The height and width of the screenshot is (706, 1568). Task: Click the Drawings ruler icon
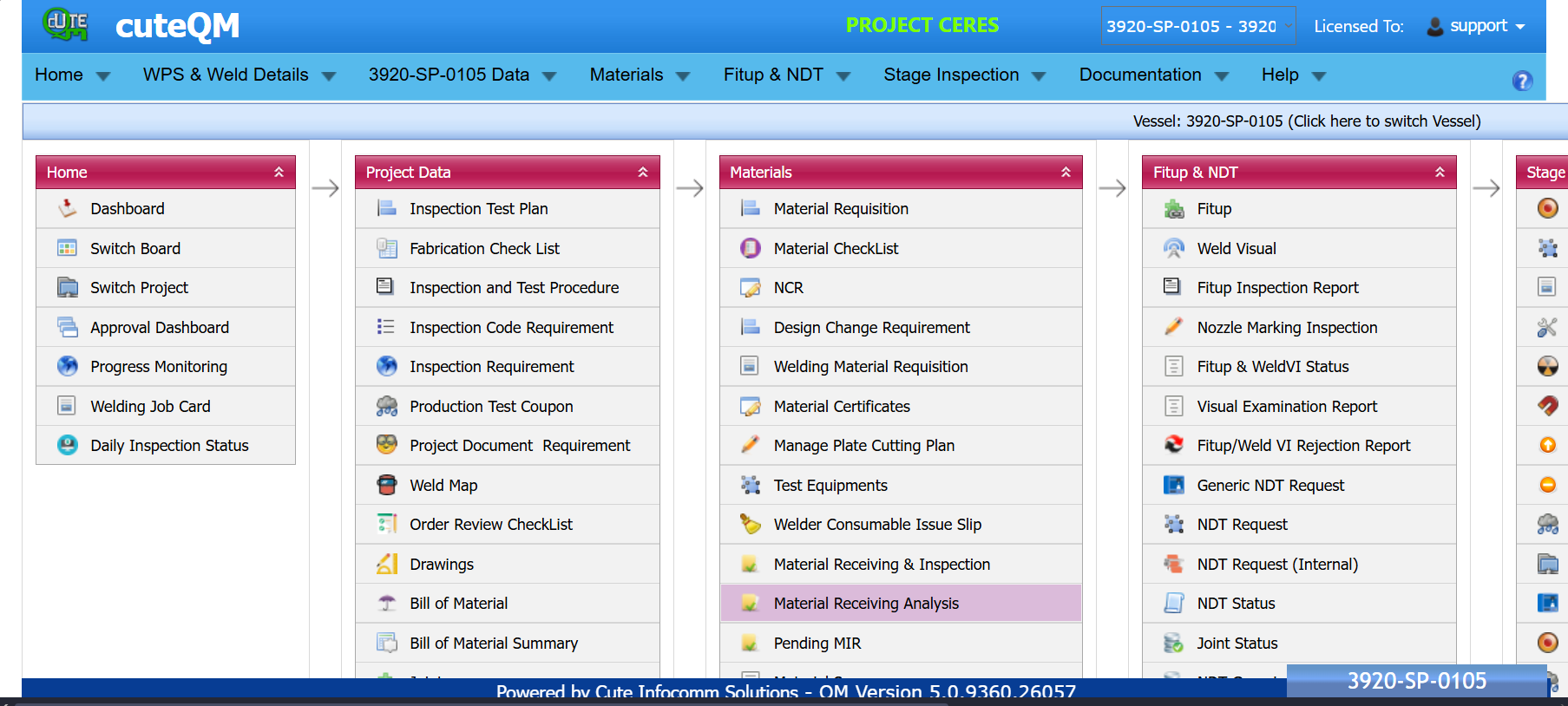click(x=387, y=564)
